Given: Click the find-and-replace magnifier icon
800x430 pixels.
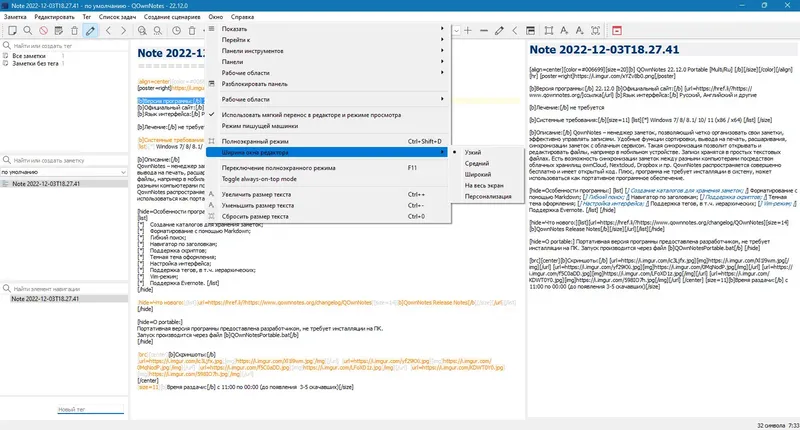Looking at the screenshot, I should [158, 31].
